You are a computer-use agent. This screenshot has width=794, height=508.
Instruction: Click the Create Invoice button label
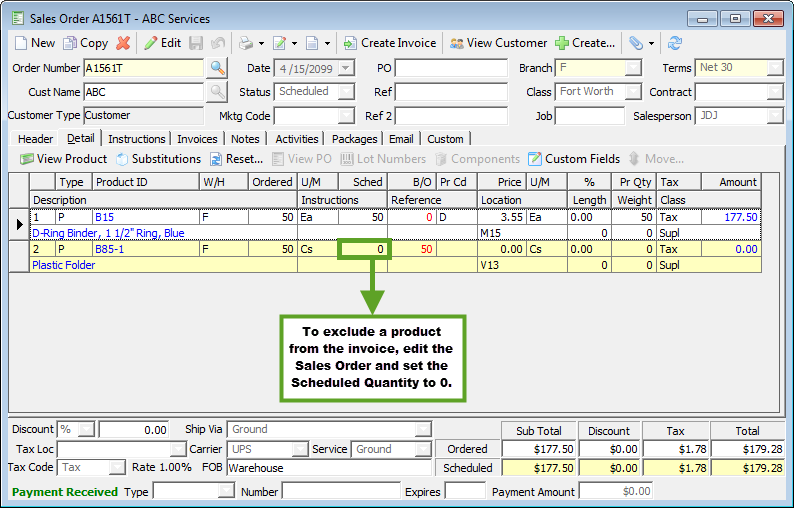(399, 43)
